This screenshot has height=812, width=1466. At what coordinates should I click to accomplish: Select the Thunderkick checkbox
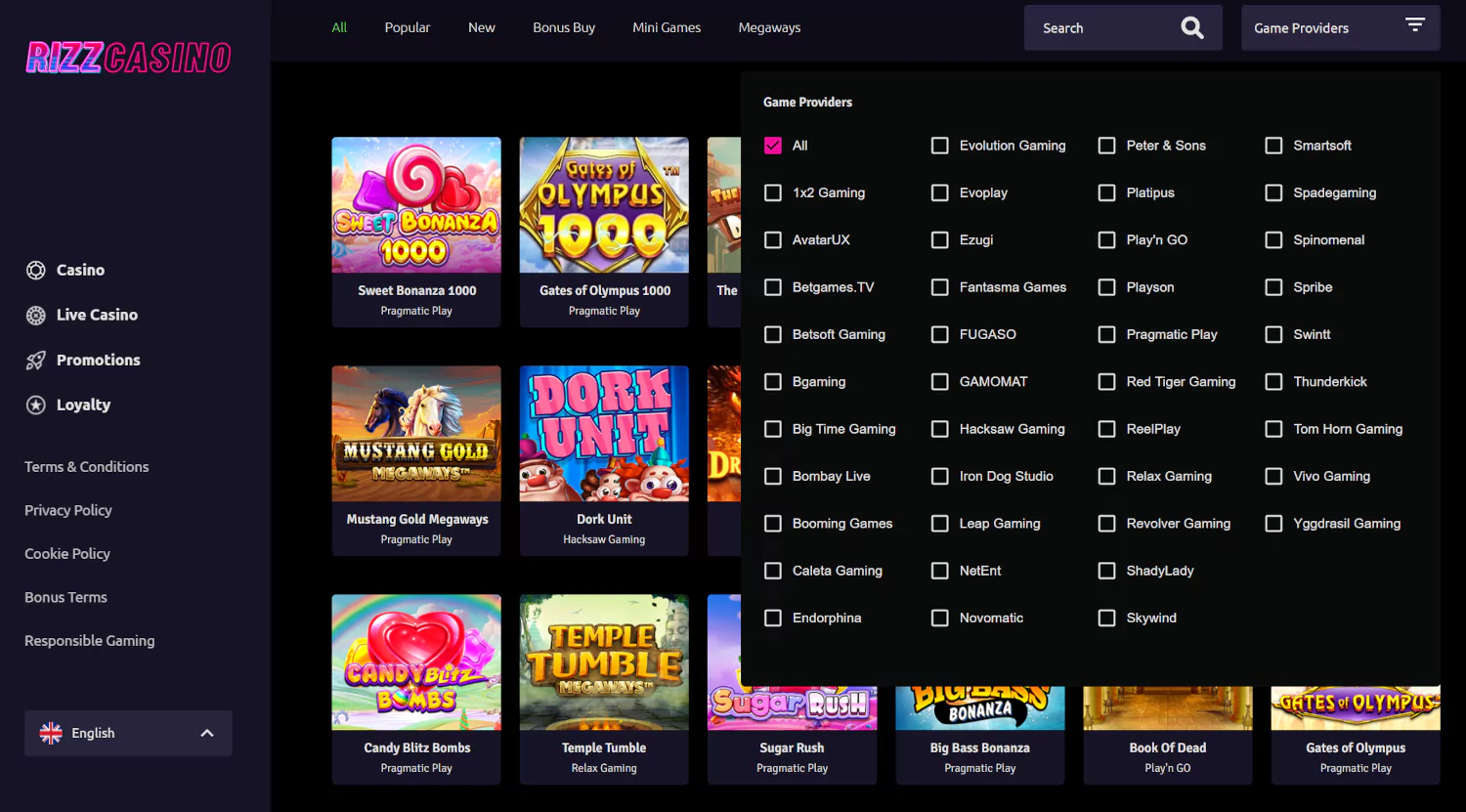point(1274,382)
